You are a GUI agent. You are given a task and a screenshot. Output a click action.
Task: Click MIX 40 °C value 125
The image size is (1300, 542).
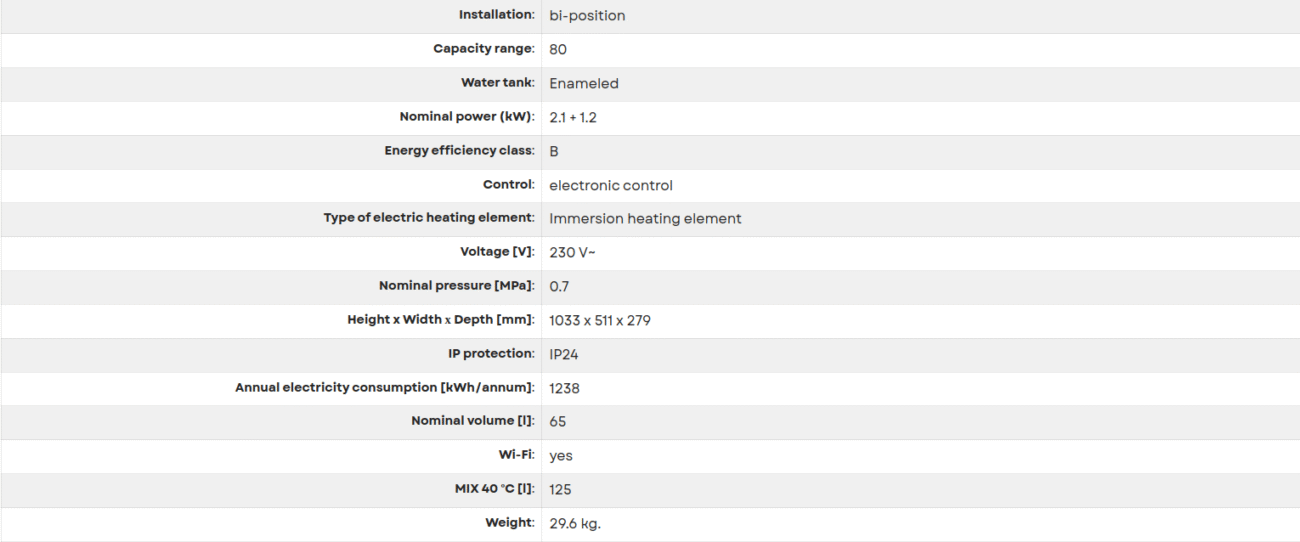click(562, 490)
